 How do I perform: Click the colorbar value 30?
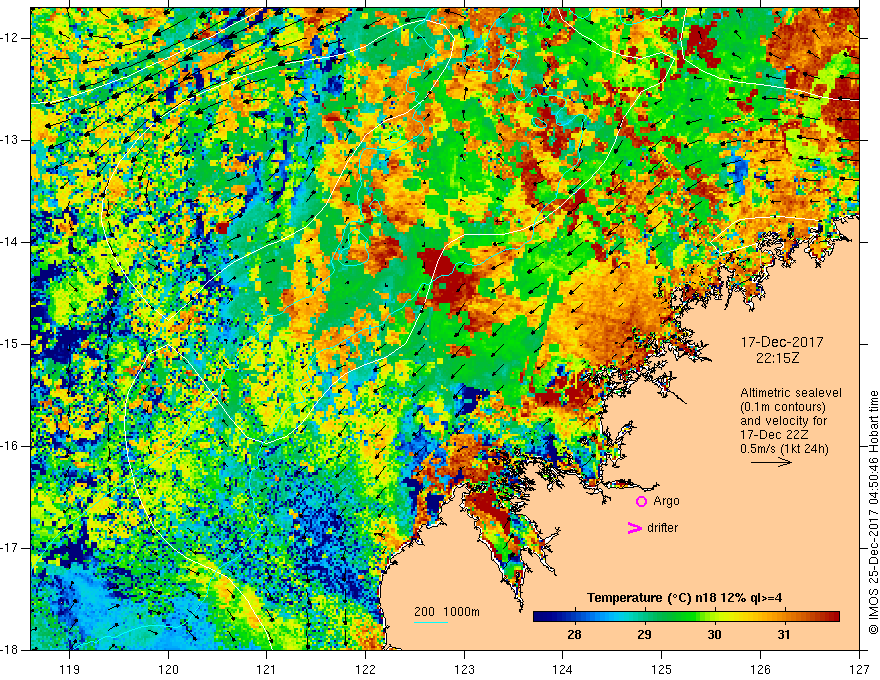point(714,635)
